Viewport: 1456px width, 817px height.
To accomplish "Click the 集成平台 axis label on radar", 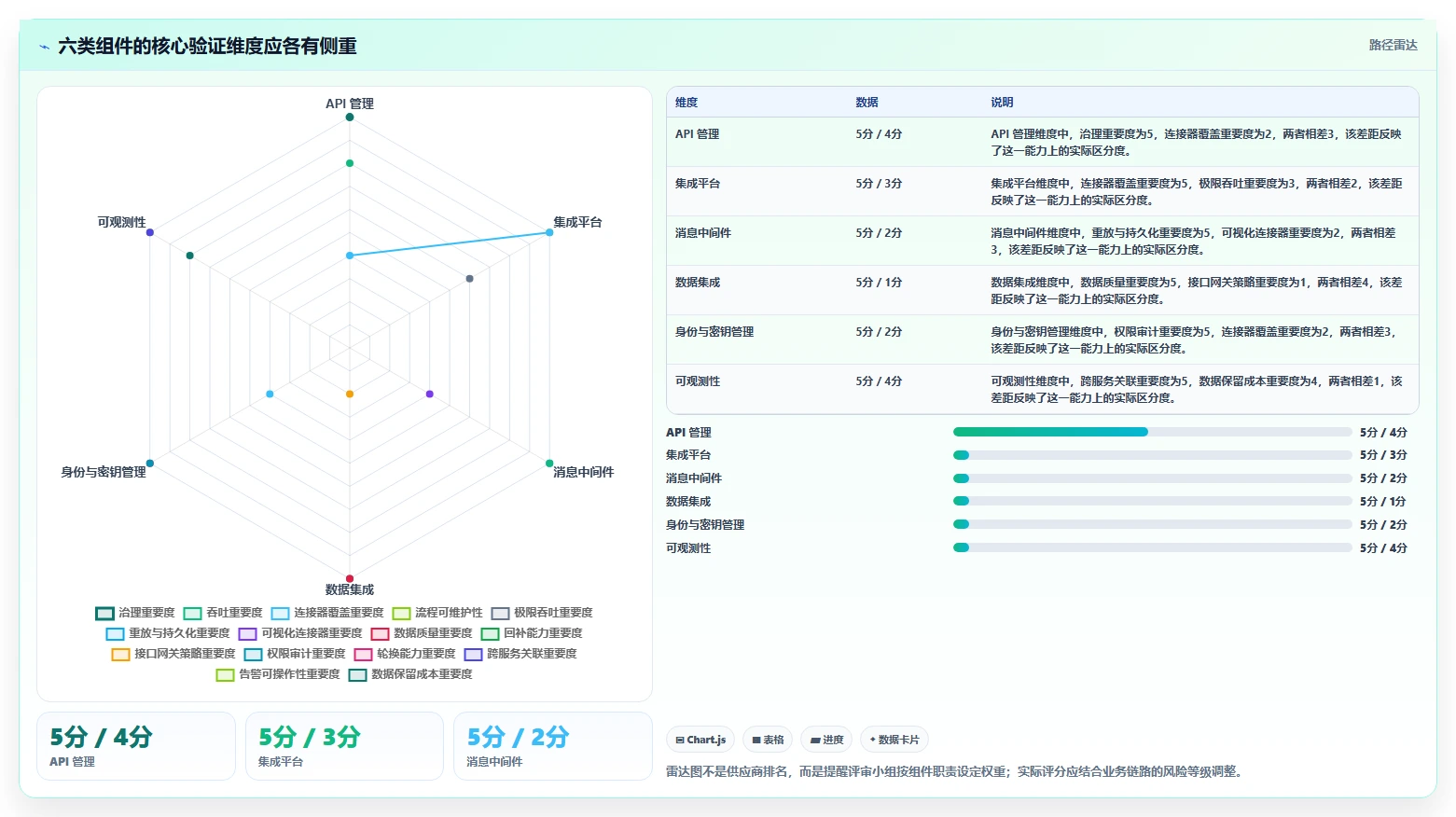I will point(577,222).
